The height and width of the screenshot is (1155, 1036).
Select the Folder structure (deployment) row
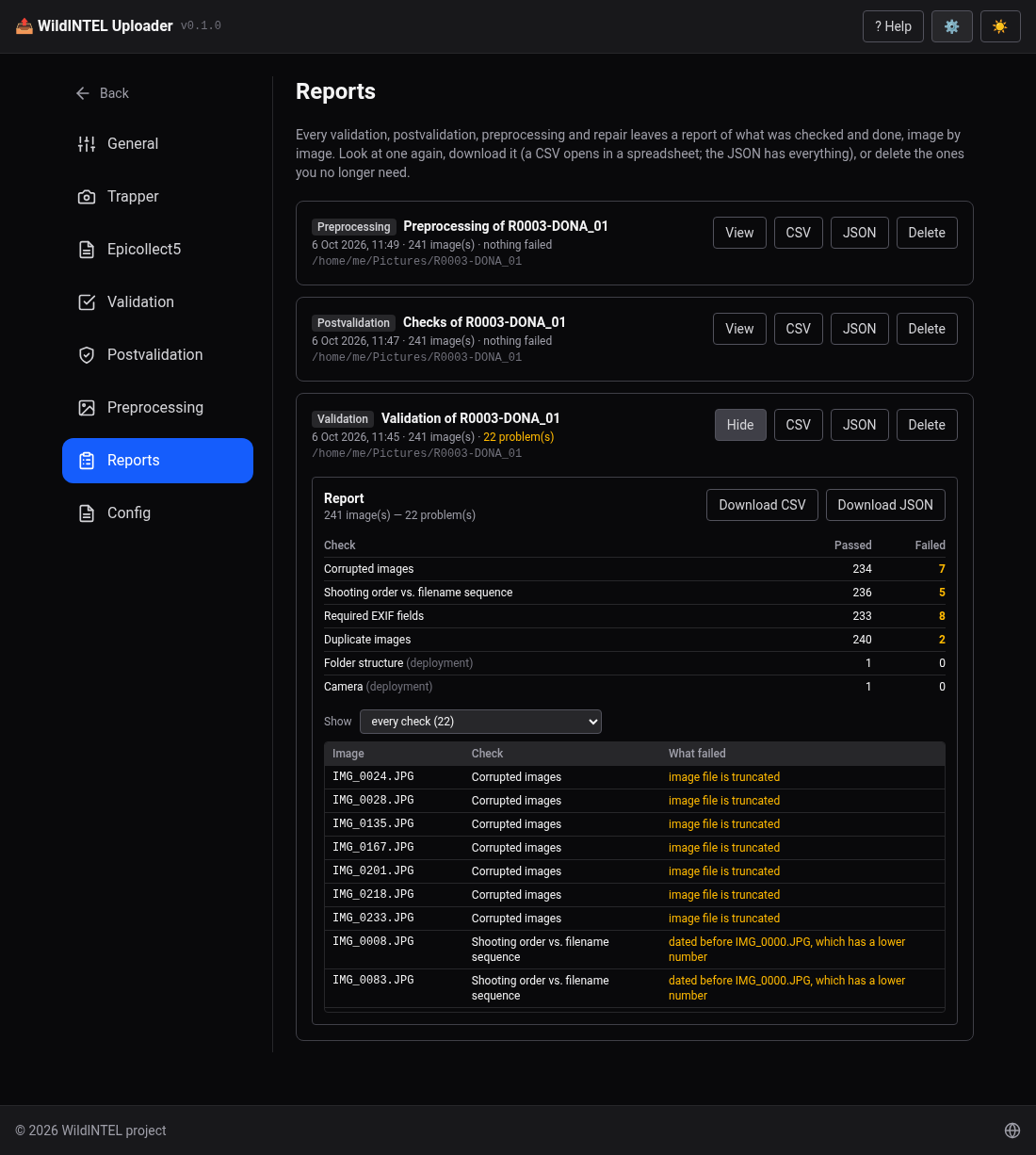pos(635,663)
